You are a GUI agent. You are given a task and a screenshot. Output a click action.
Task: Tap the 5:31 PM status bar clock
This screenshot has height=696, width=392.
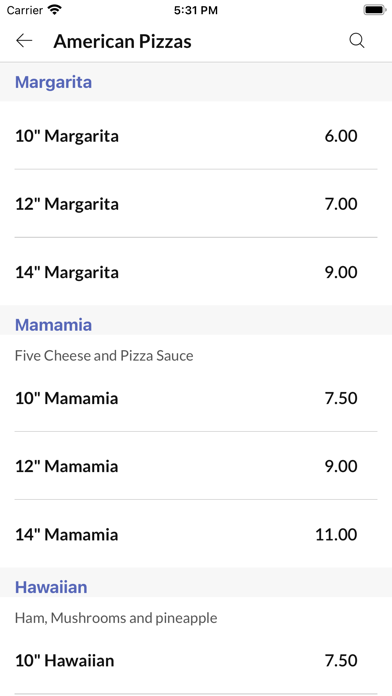(196, 10)
